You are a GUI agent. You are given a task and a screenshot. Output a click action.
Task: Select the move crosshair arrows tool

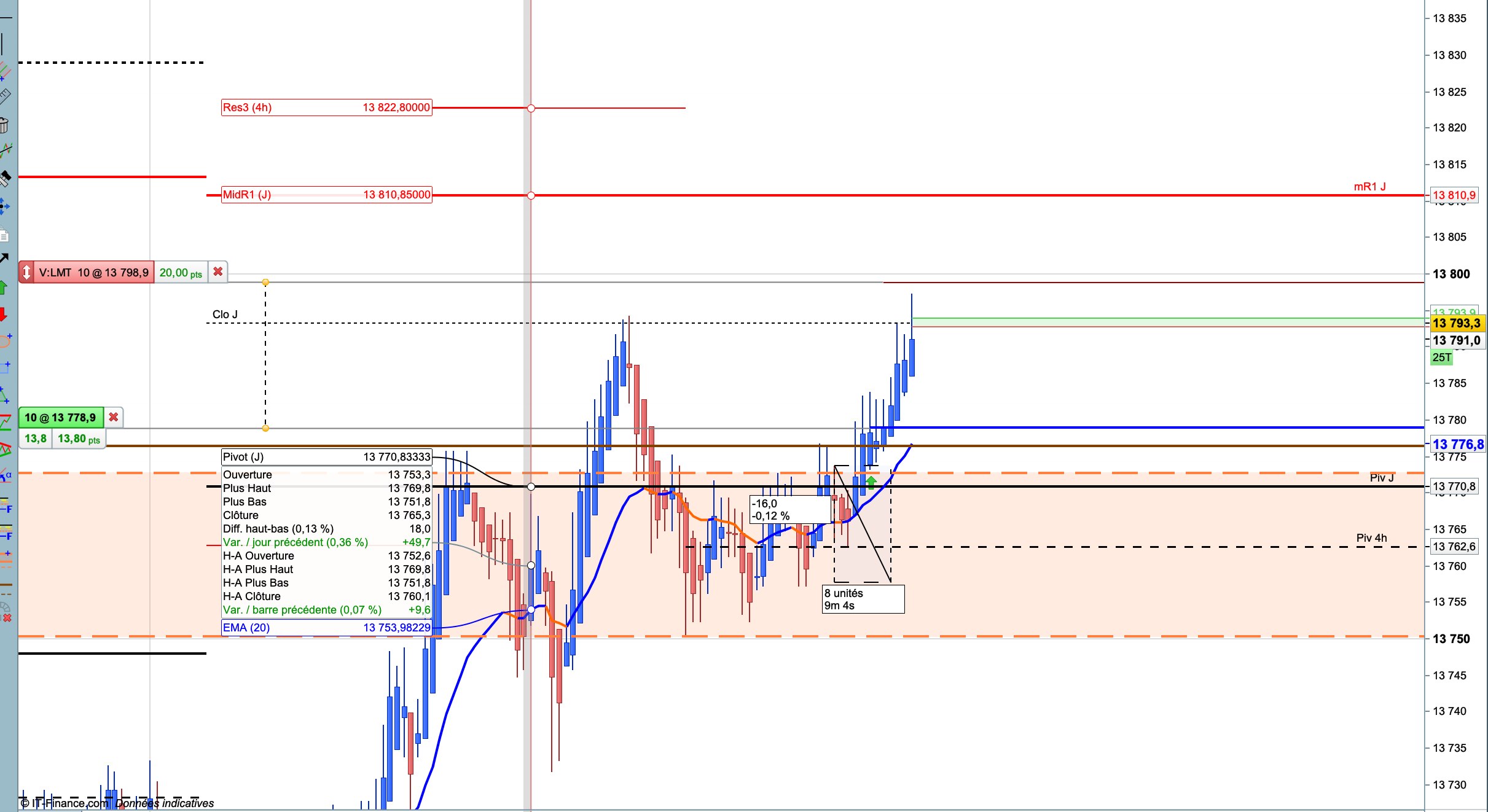[4, 206]
